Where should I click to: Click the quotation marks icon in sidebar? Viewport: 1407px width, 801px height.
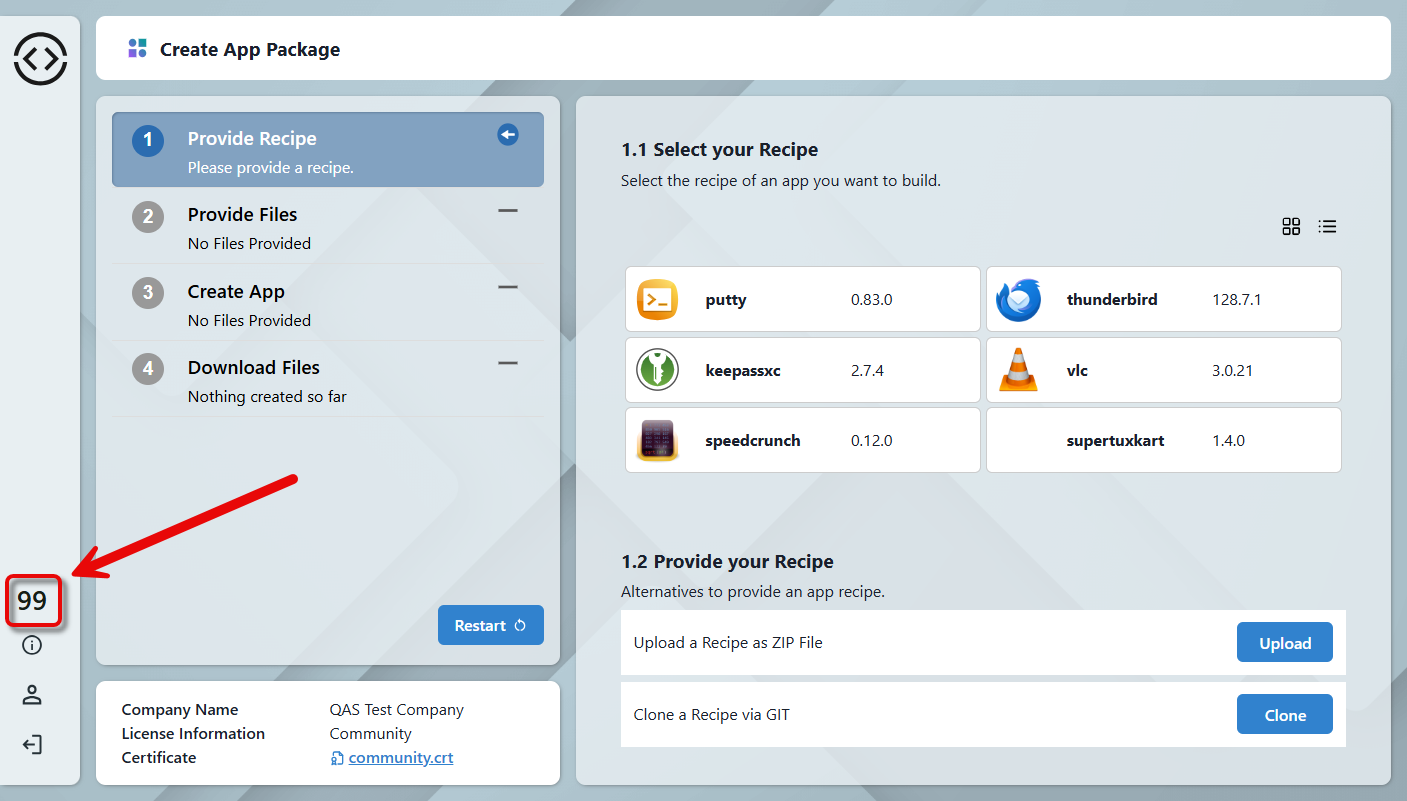33,601
